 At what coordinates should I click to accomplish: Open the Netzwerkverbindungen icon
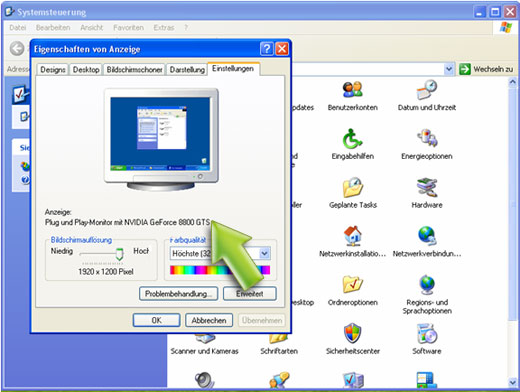point(427,236)
